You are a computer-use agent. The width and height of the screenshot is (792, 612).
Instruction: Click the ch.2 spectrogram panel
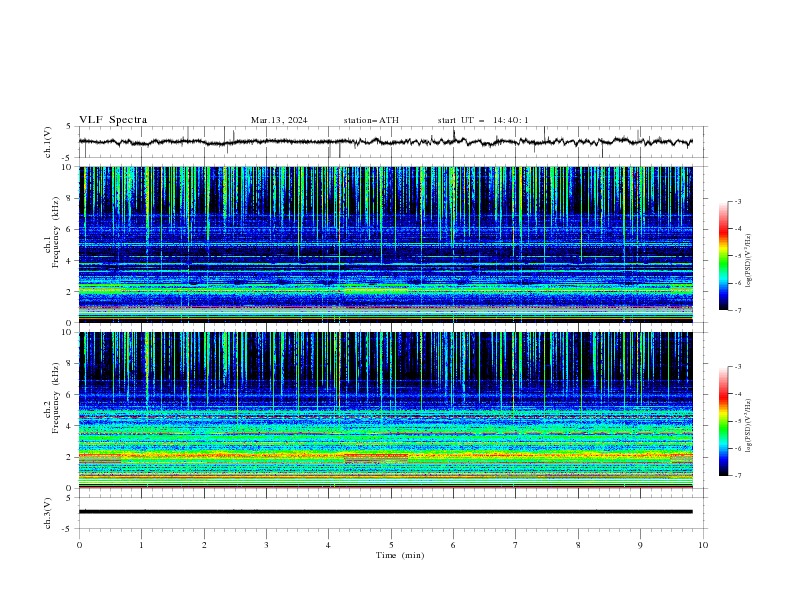386,410
